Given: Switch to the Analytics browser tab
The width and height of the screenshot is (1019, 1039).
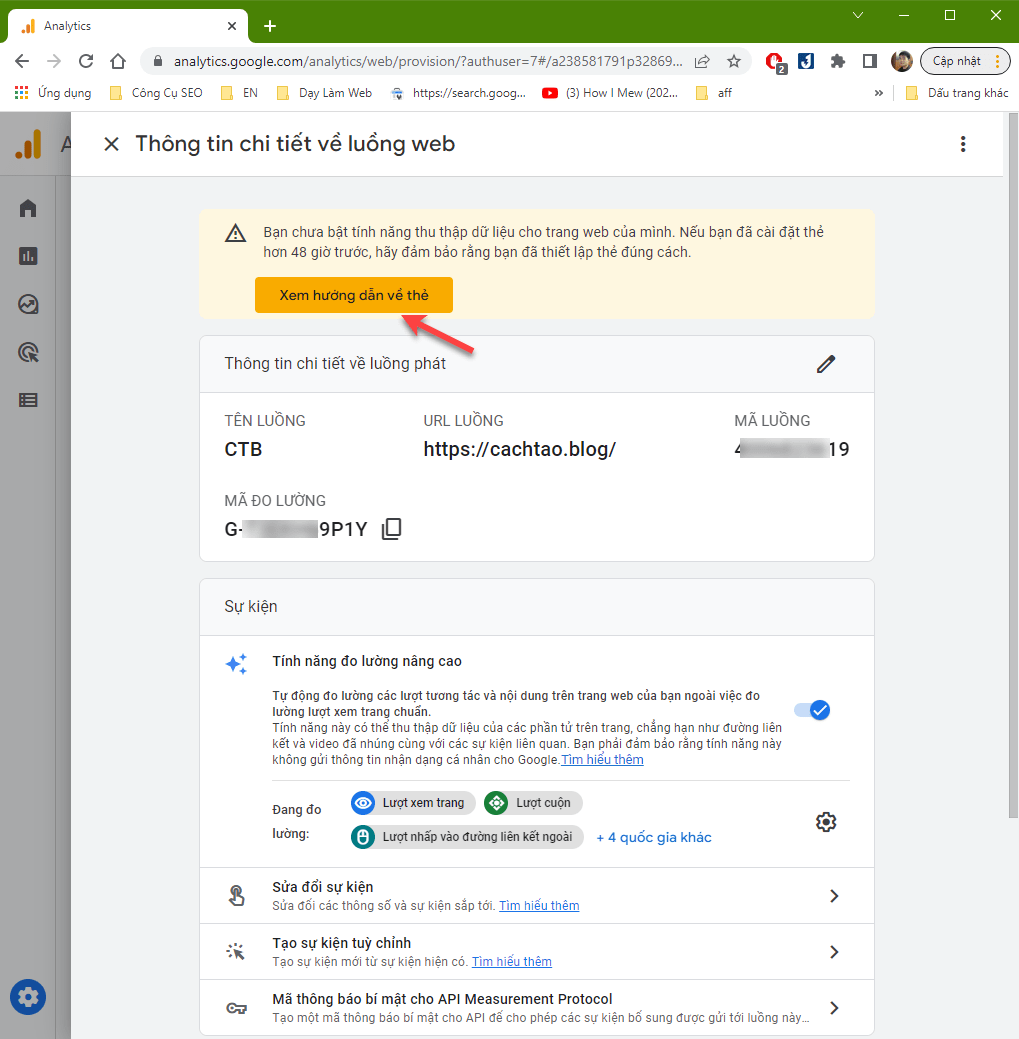Looking at the screenshot, I should (x=128, y=26).
